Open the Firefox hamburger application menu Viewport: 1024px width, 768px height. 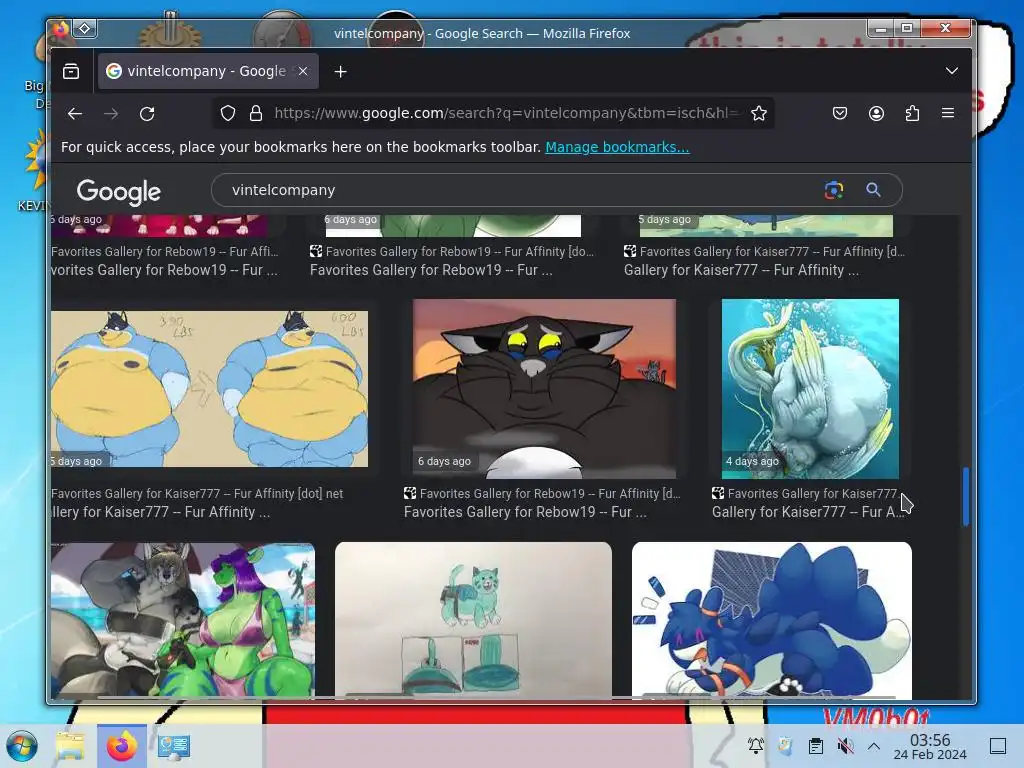point(948,114)
